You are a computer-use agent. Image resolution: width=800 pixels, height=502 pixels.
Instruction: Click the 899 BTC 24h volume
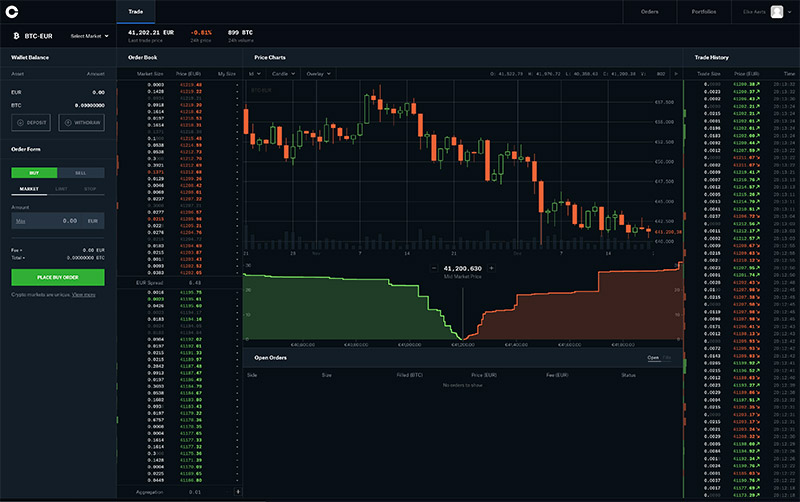click(x=240, y=32)
